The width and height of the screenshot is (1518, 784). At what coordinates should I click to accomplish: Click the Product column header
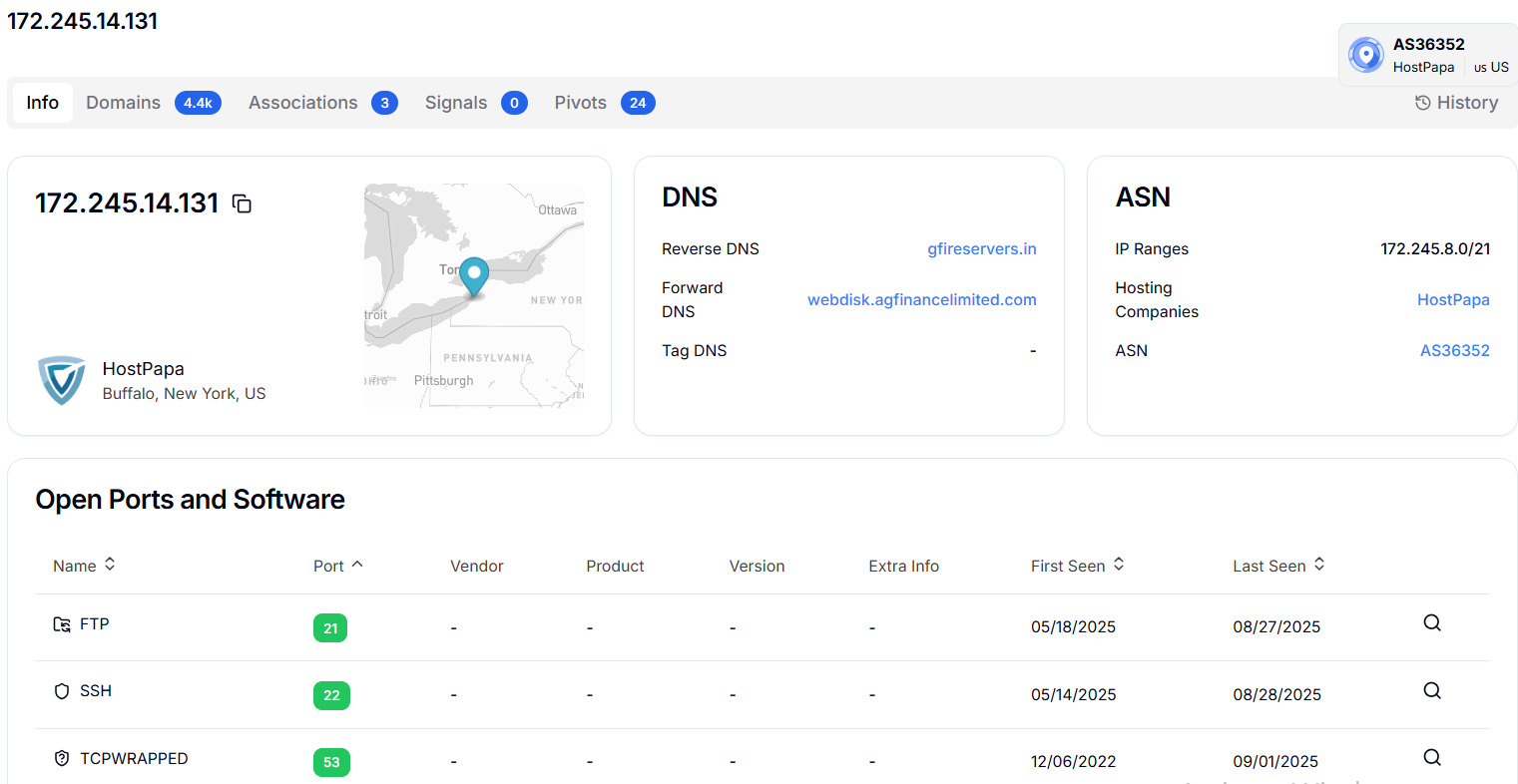616,567
